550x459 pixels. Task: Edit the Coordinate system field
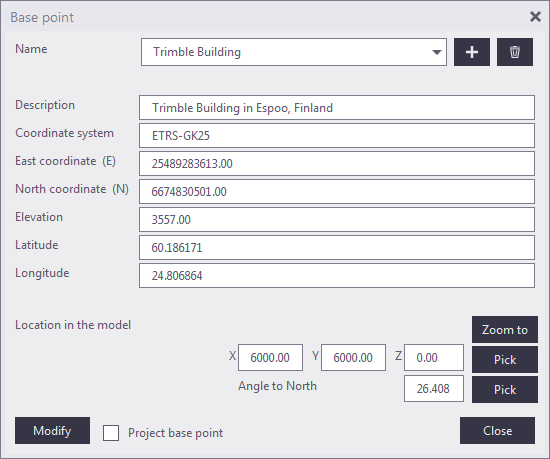coord(337,135)
